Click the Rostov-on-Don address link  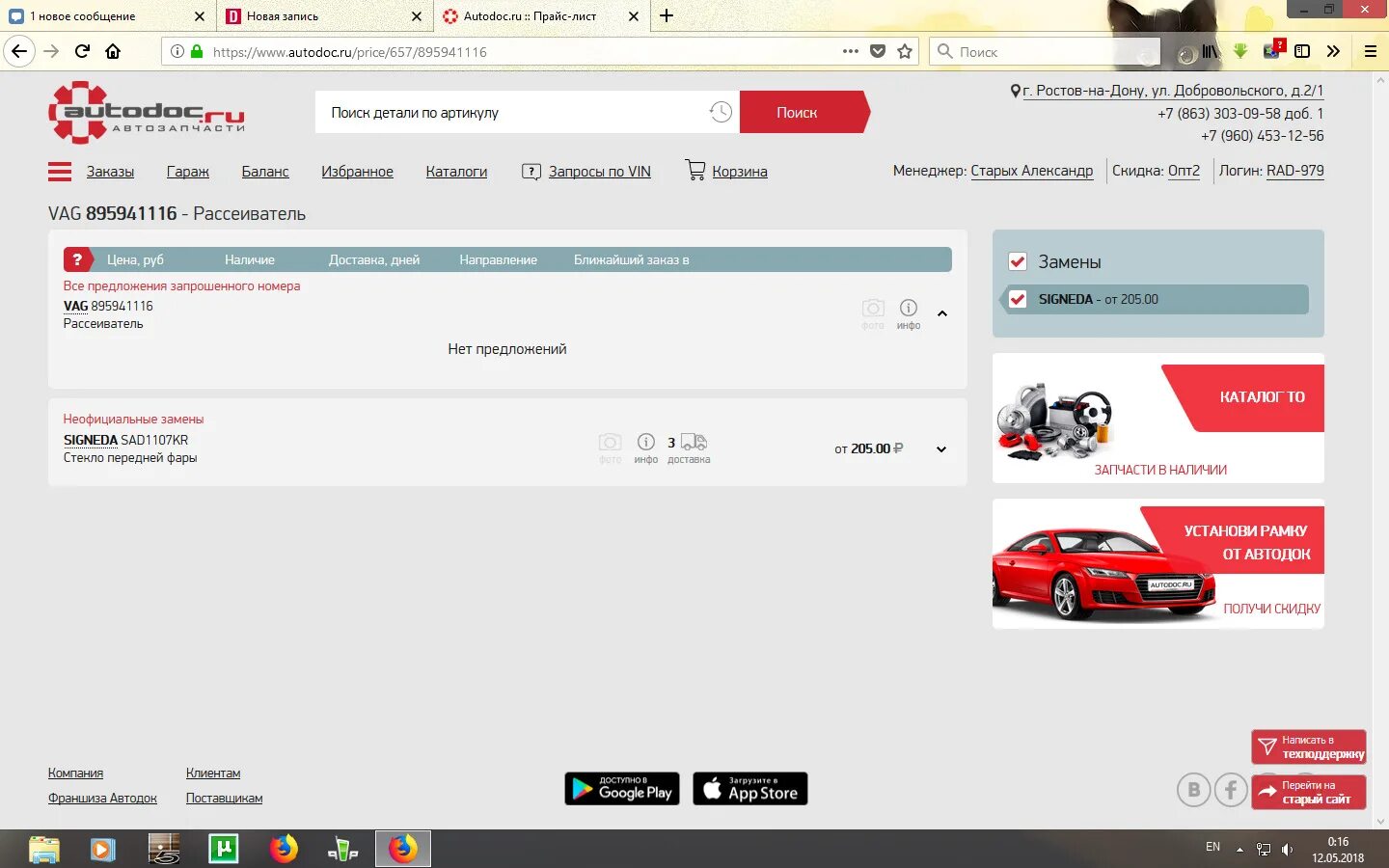tap(1173, 91)
